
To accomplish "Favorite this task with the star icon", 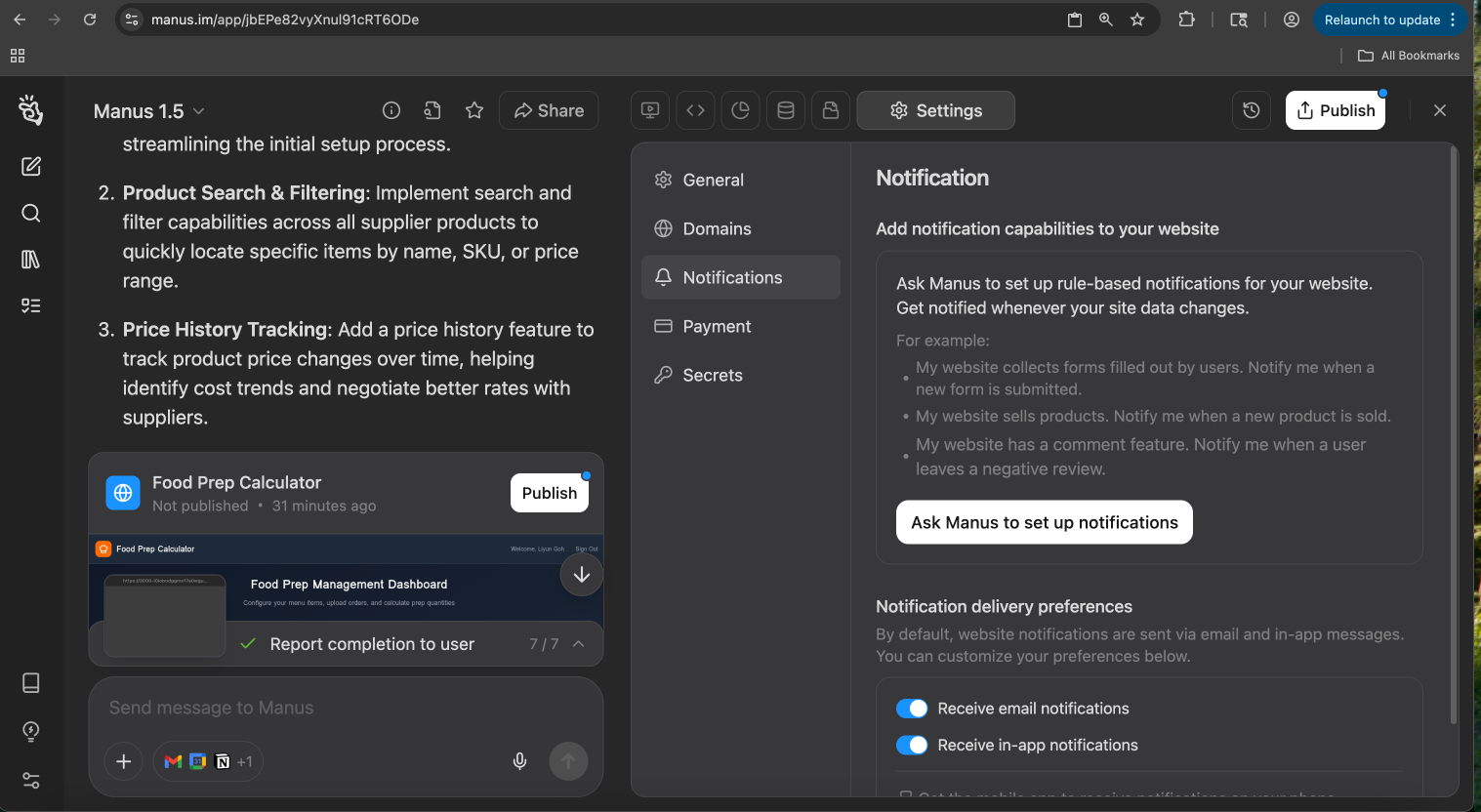I will (474, 110).
